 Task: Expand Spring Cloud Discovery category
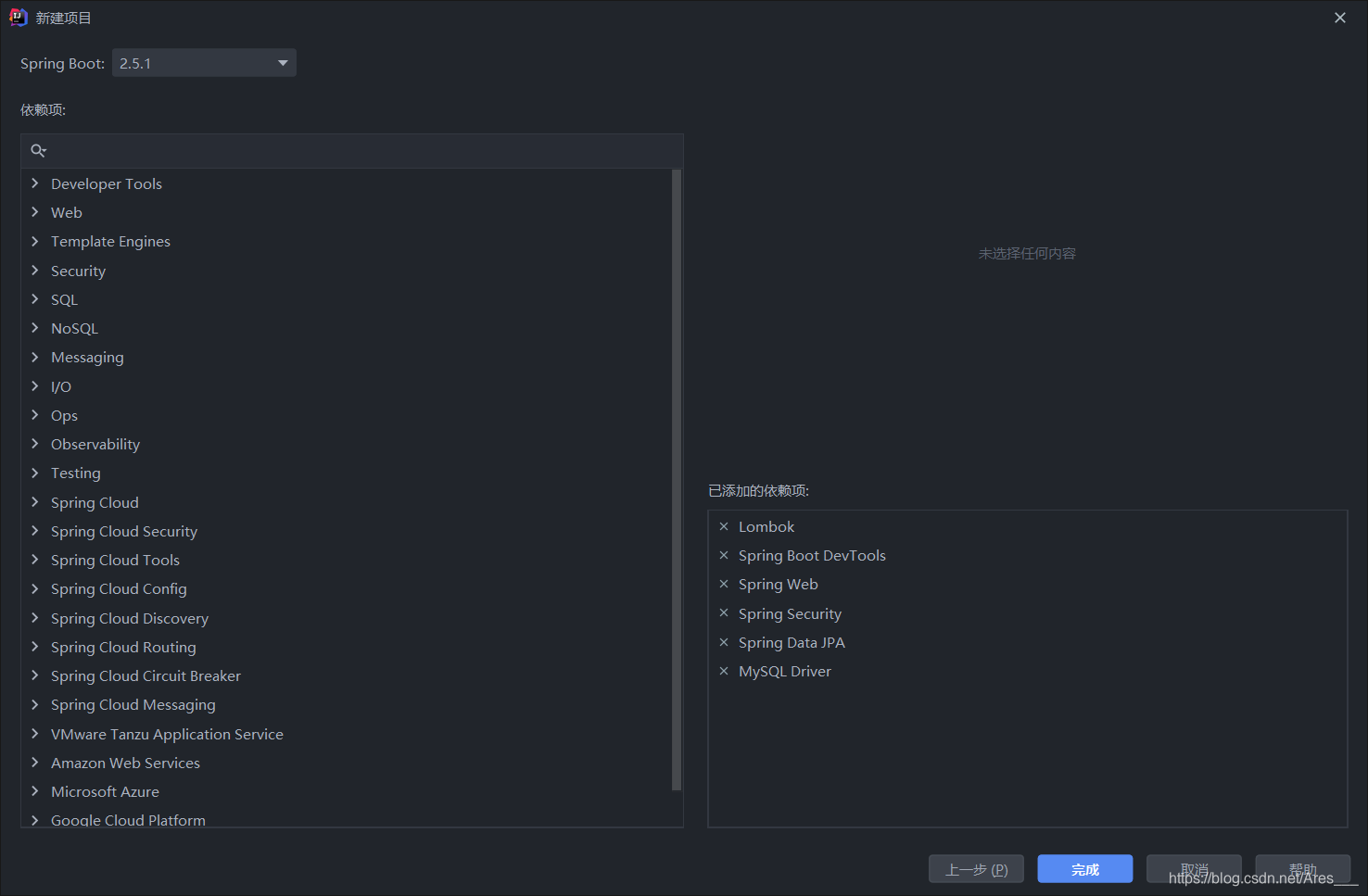35,618
